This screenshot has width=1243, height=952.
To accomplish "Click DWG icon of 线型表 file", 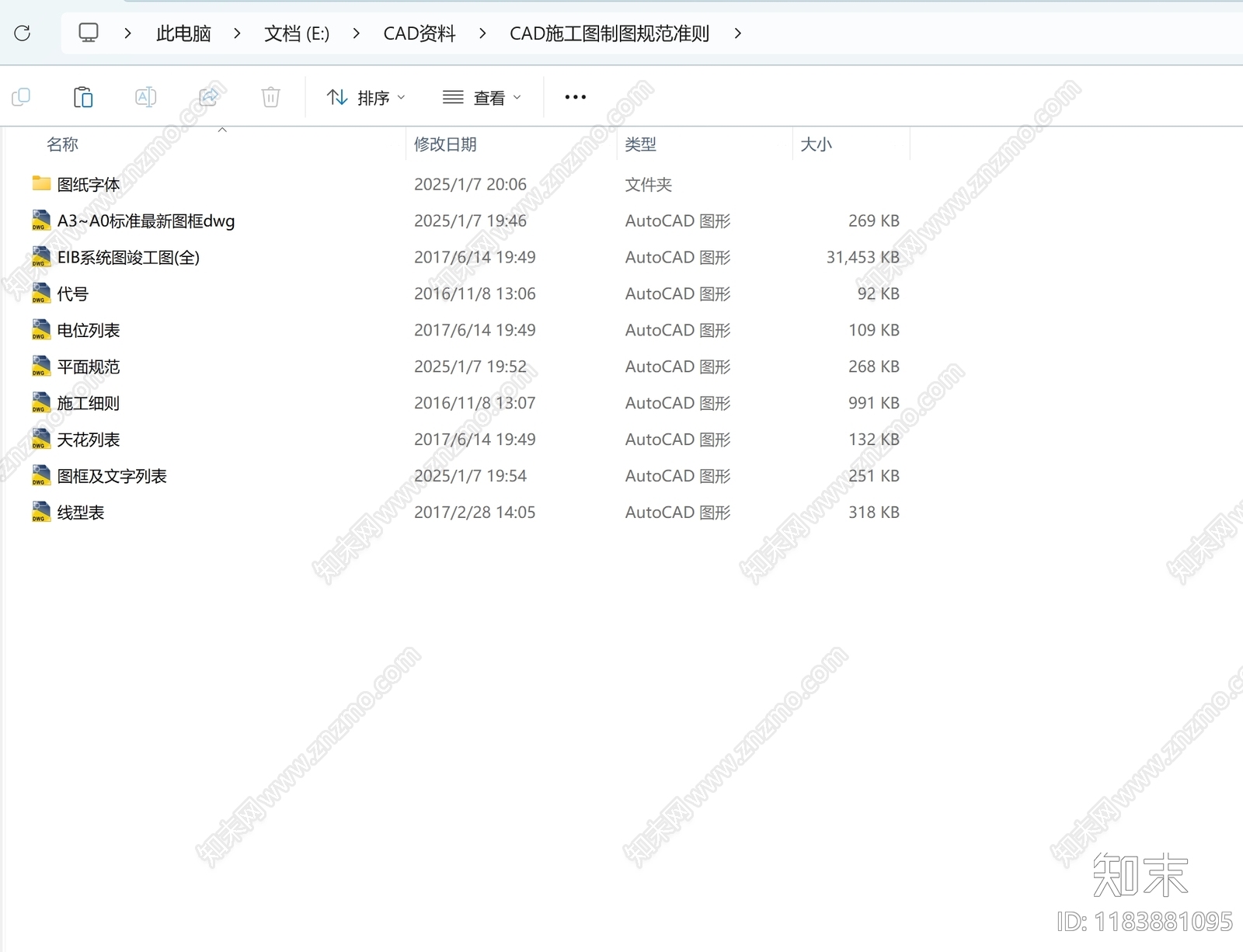I will point(41,512).
